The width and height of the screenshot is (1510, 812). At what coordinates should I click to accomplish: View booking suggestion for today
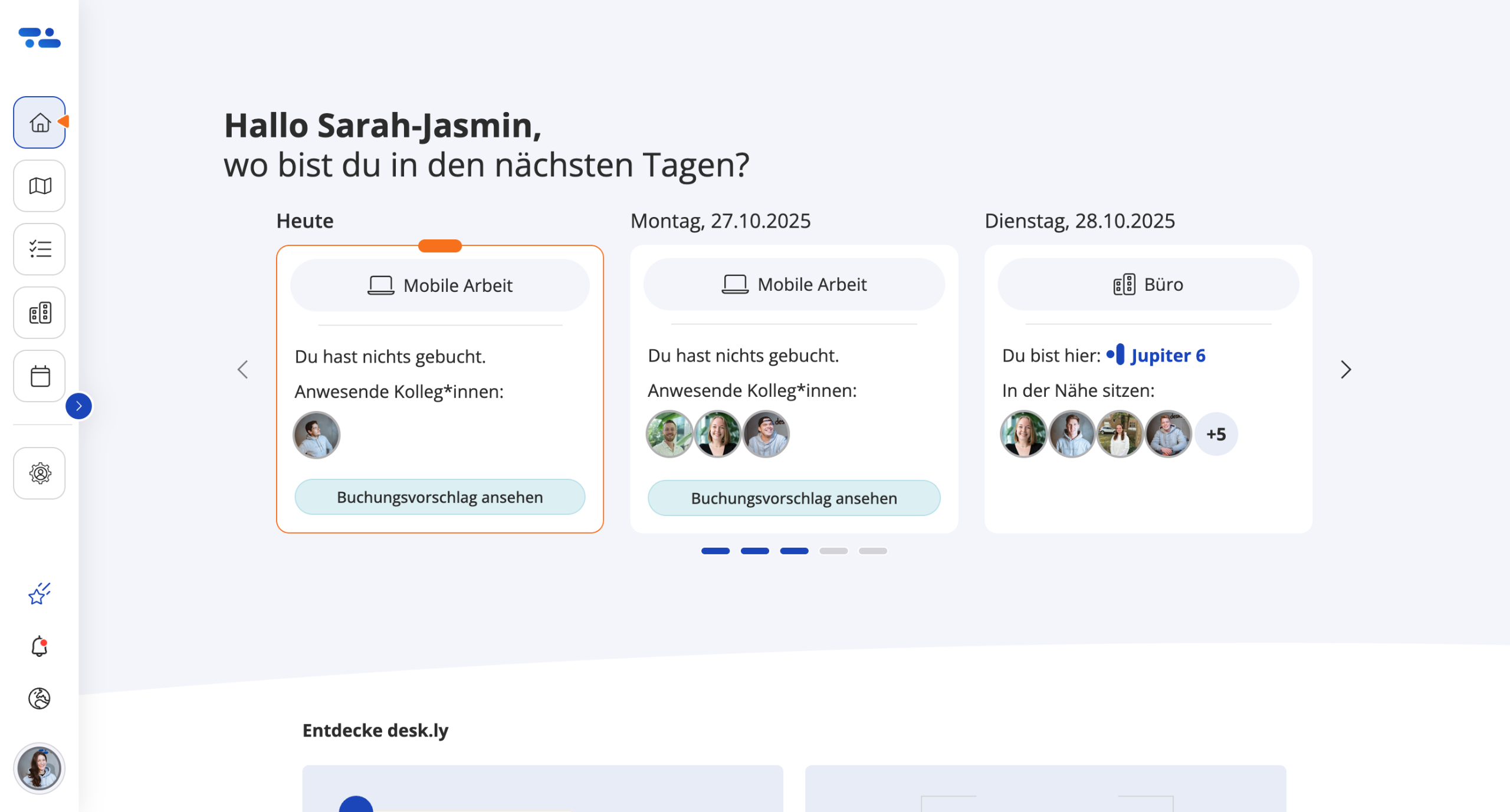440,497
